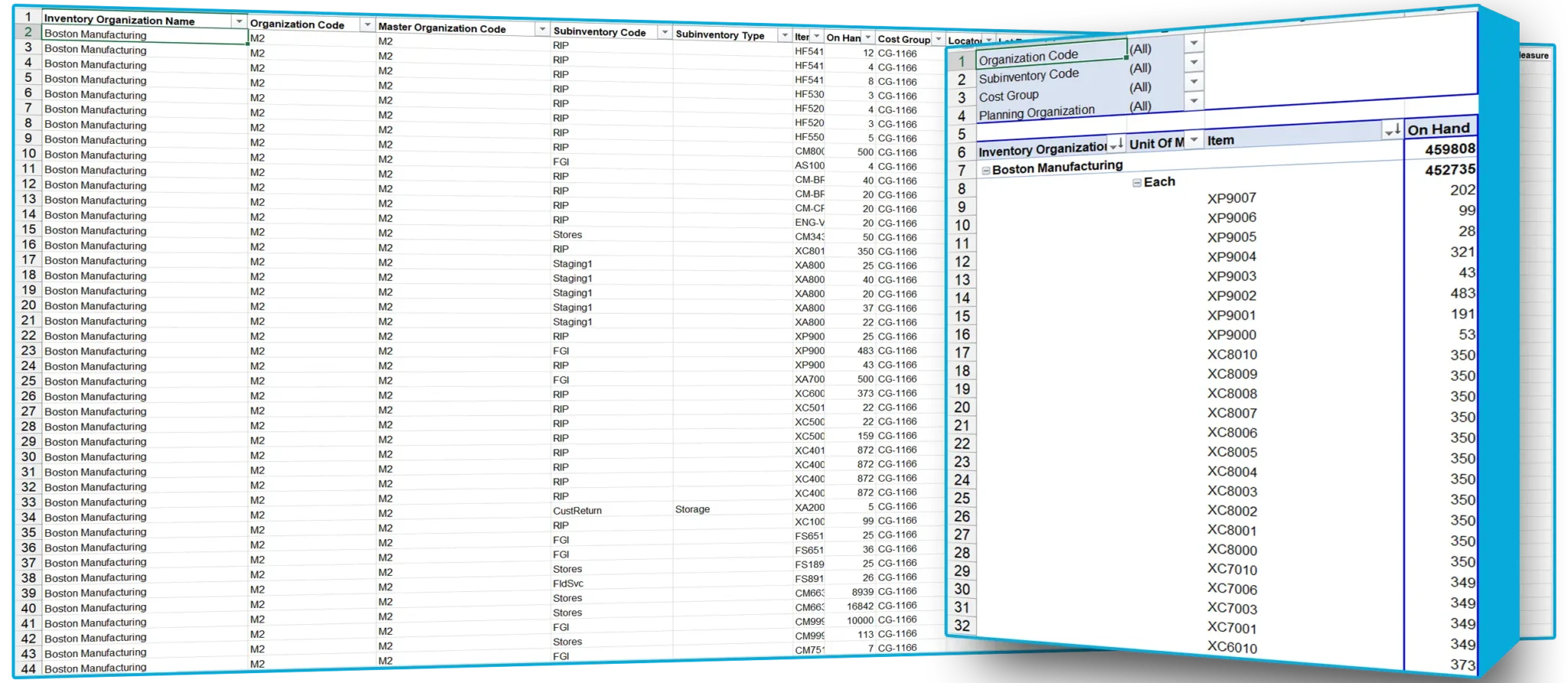1568x683 pixels.
Task: Collapse the Each unit of measure group
Action: 1137,183
